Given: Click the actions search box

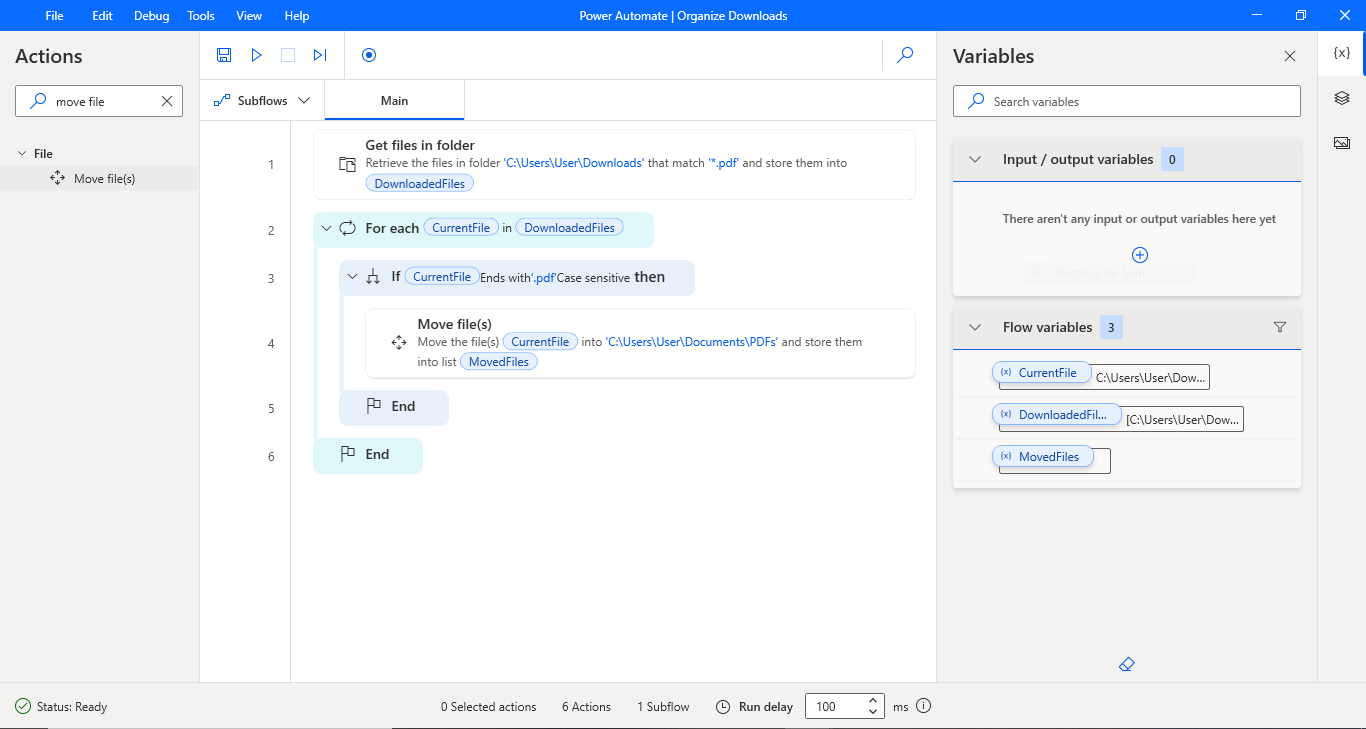Looking at the screenshot, I should coord(99,101).
